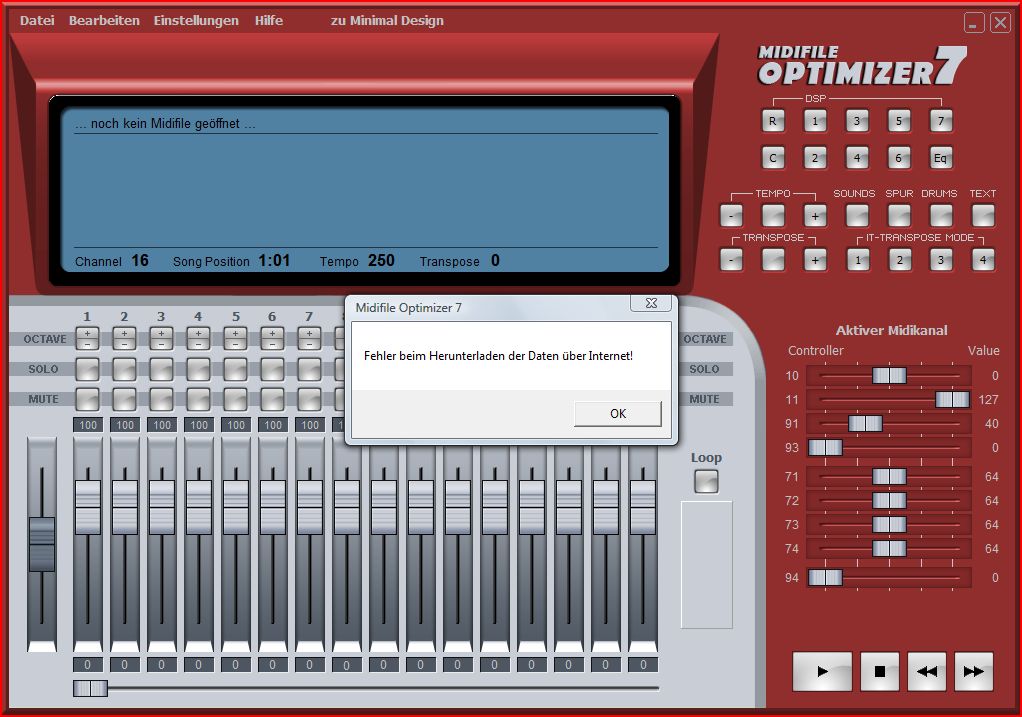1022x717 pixels.
Task: Click the octave stepper for channel 1
Action: pyautogui.click(x=87, y=338)
